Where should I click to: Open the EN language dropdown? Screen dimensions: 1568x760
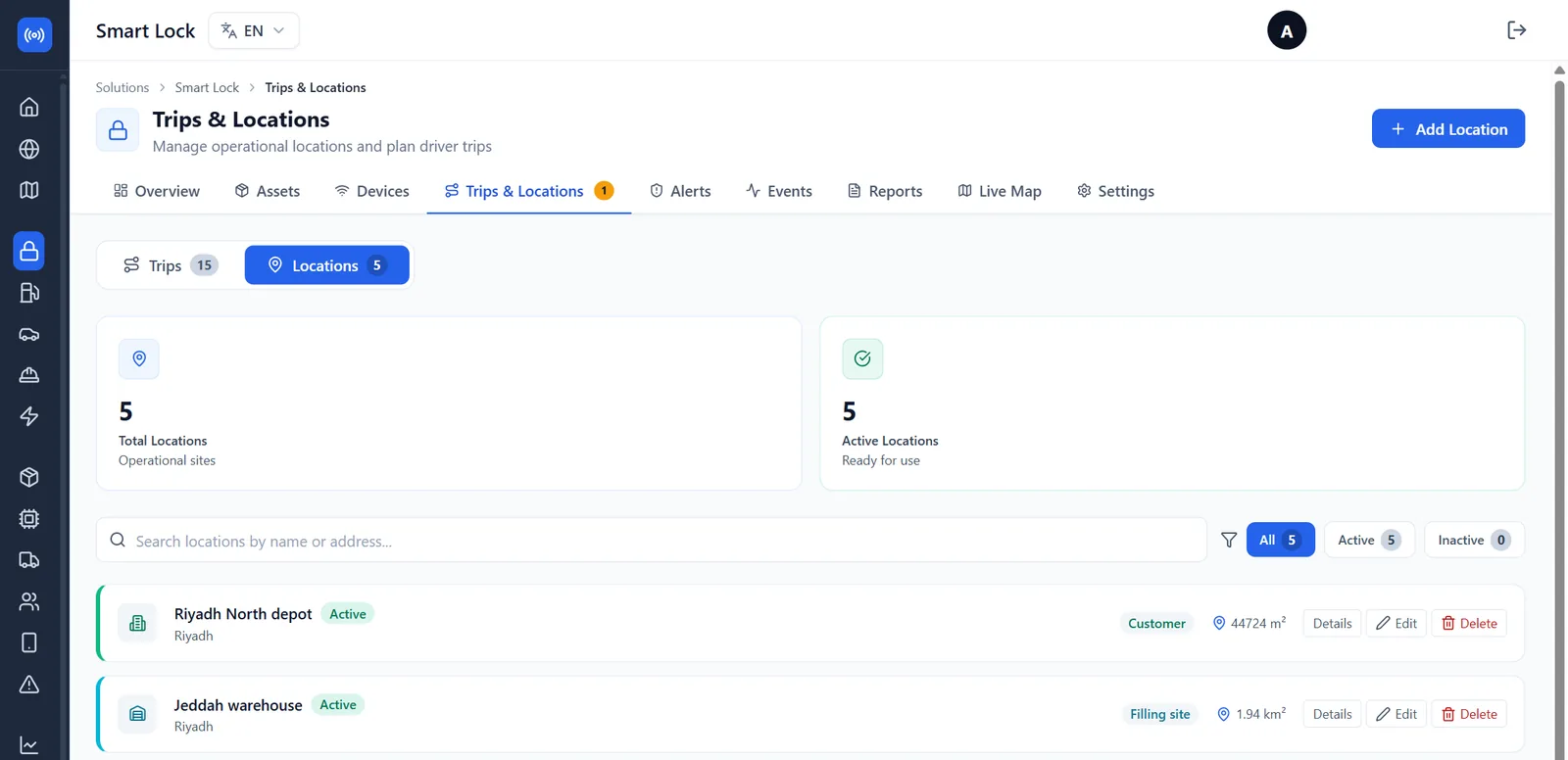coord(254,30)
